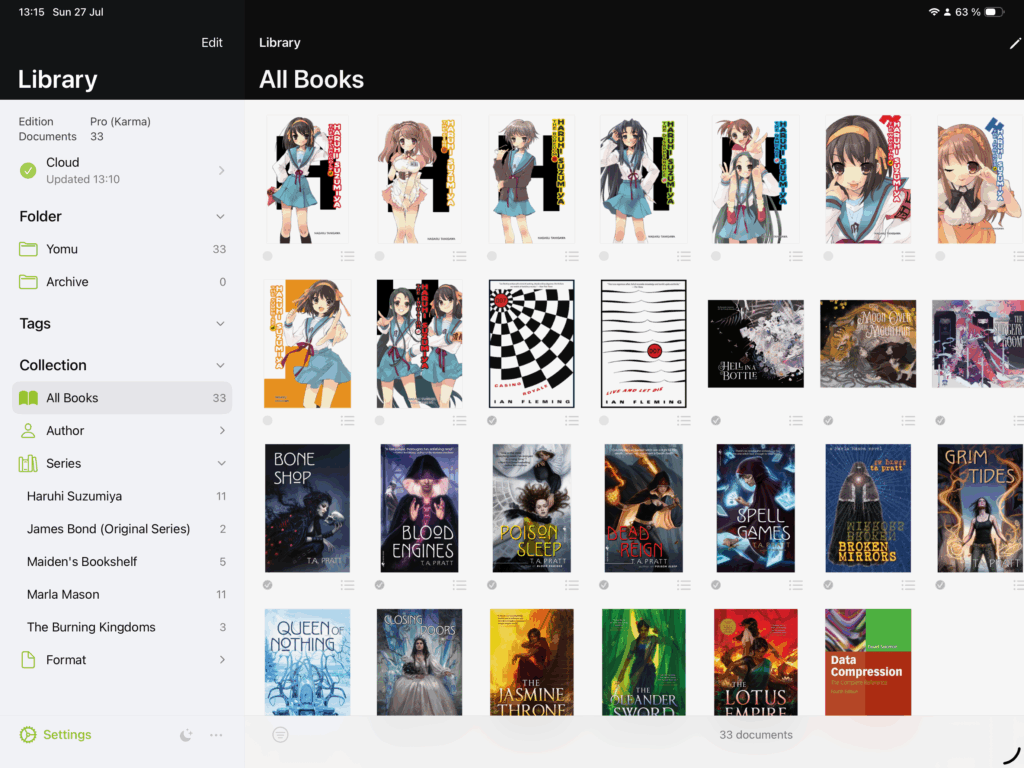
Task: Select The Burning Kingdoms series
Action: pyautogui.click(x=122, y=627)
